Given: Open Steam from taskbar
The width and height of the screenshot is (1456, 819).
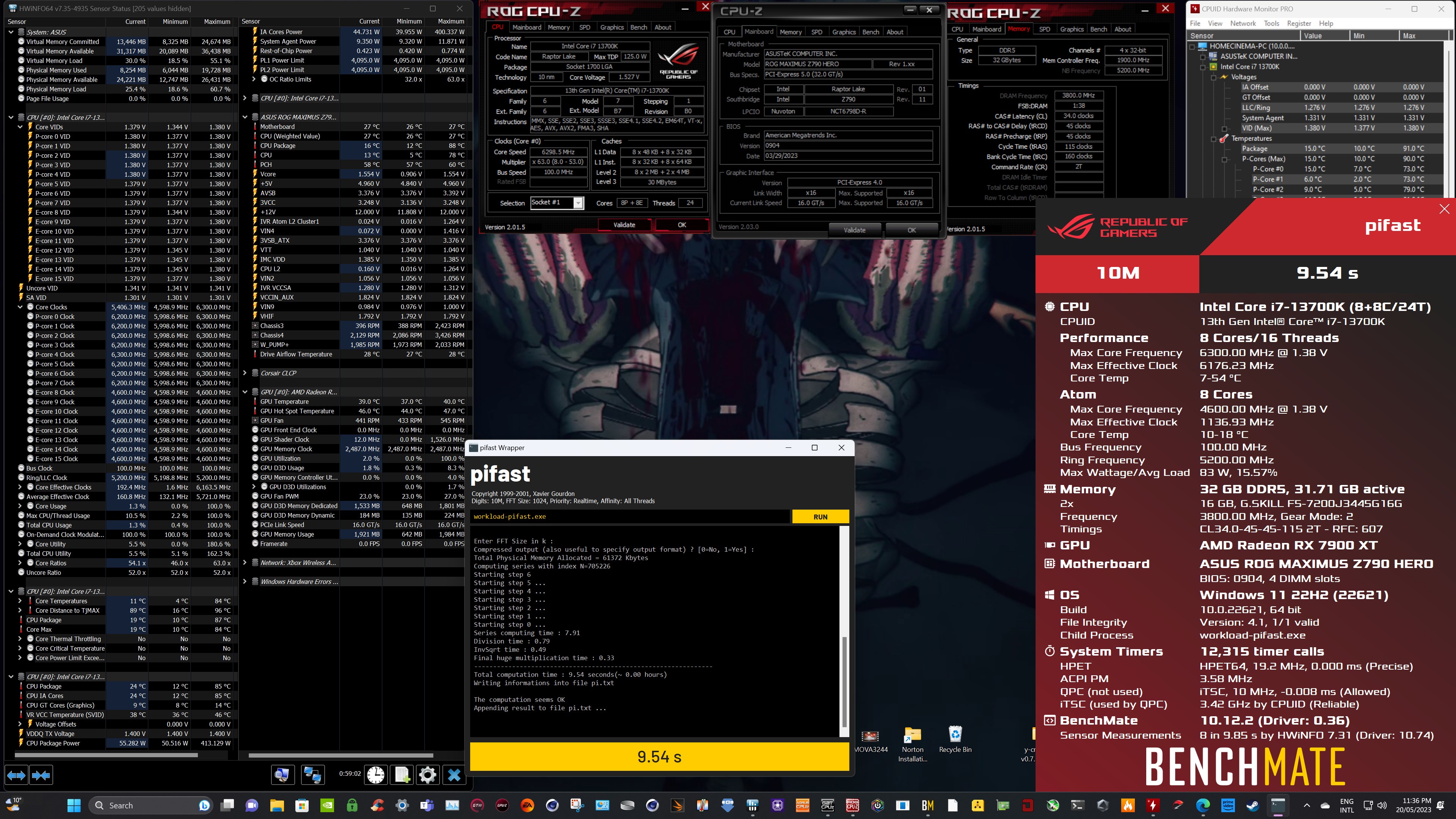Looking at the screenshot, I should [1252, 805].
